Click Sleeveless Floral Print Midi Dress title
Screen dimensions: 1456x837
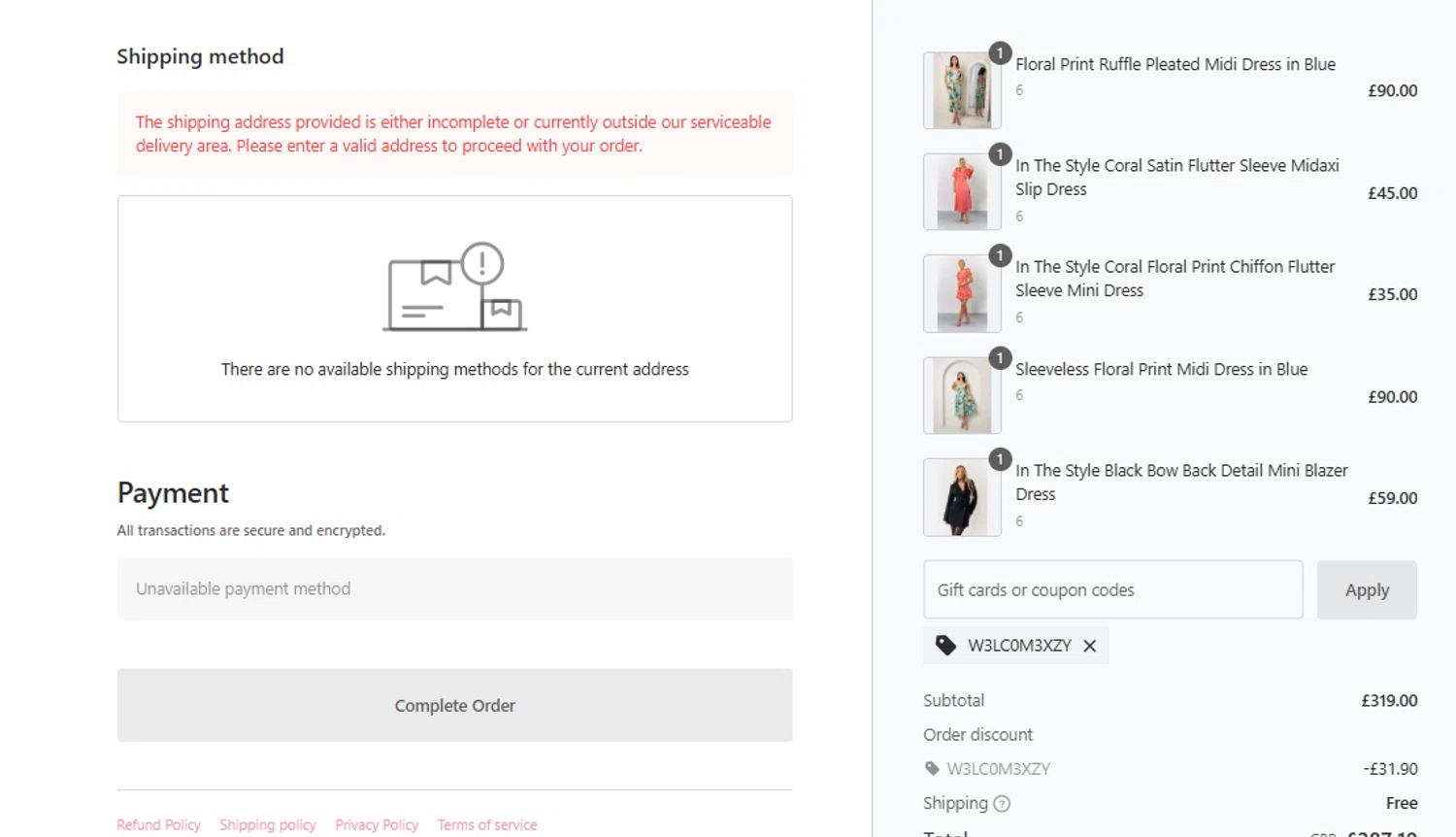click(1162, 369)
